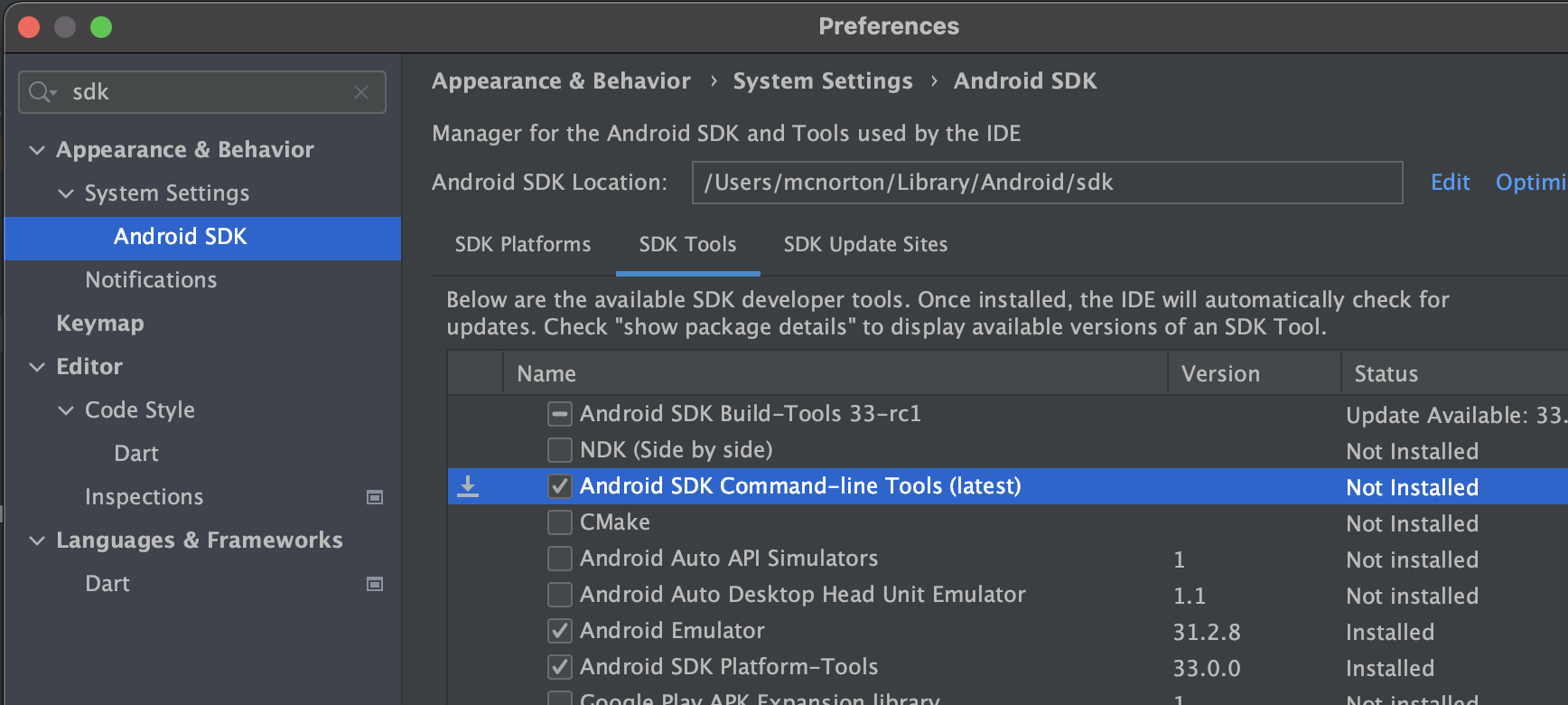This screenshot has width=1568, height=705.
Task: Open the SDK Update Sites tab
Action: (x=866, y=244)
